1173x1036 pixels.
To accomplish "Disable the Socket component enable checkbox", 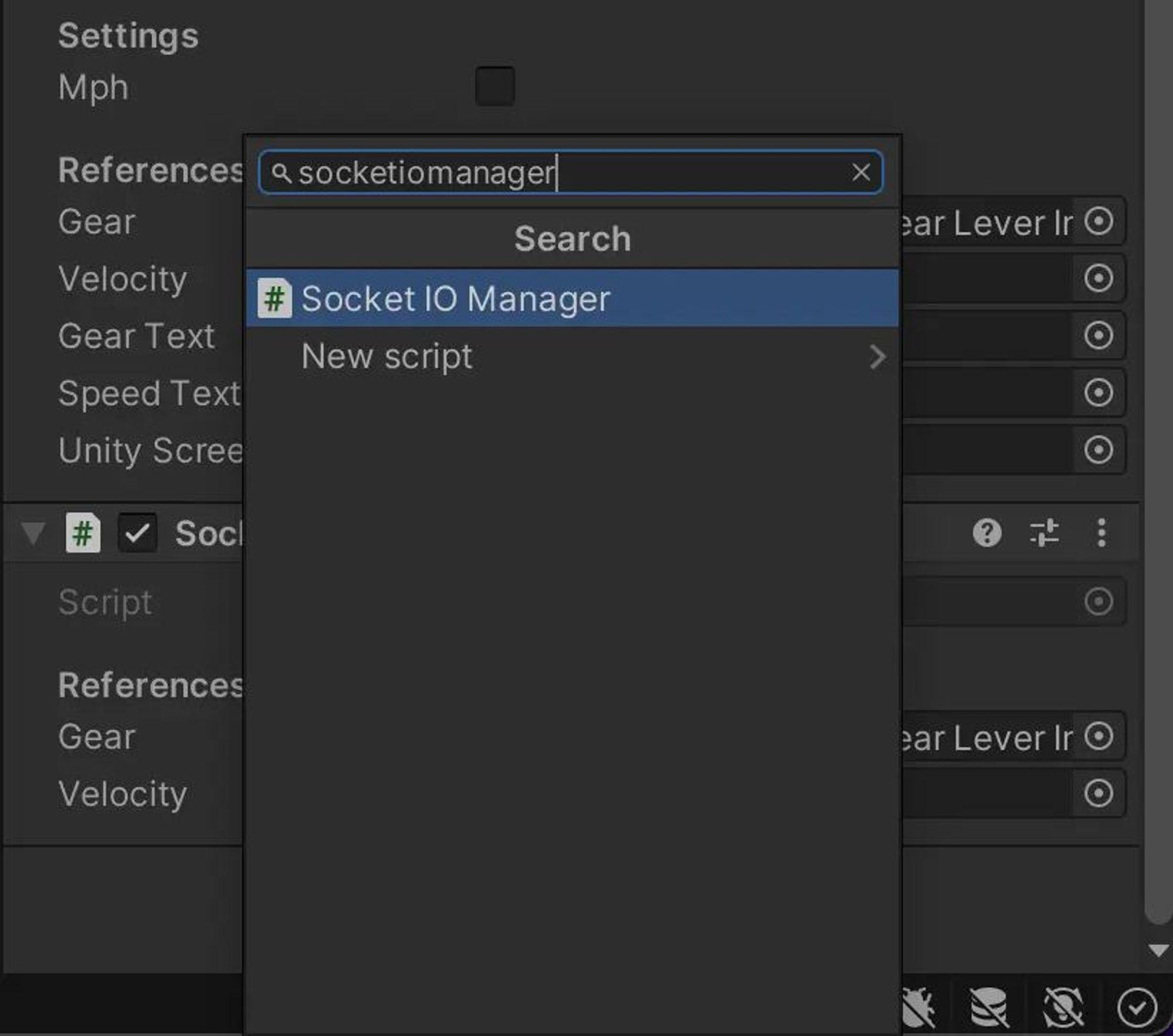I will 137,533.
